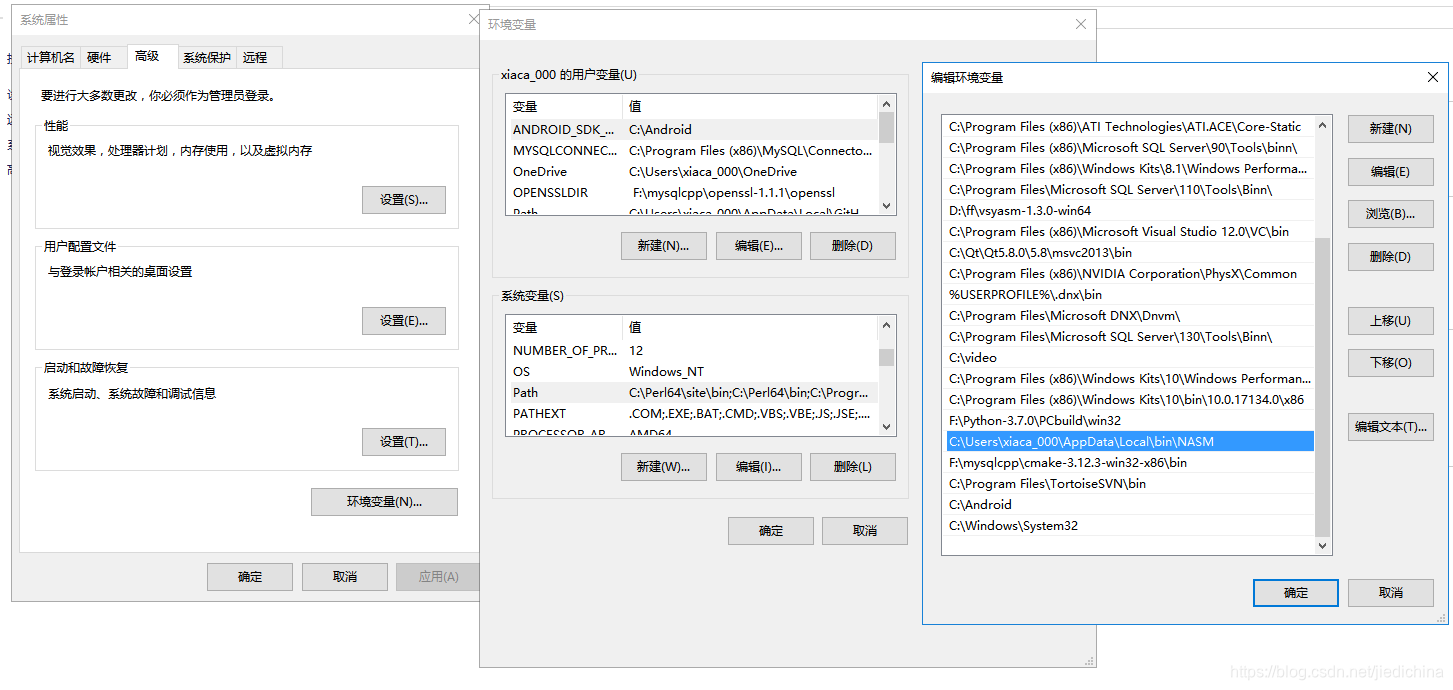Select NVIDIA PhysX\Common path entry

pyautogui.click(x=1130, y=273)
